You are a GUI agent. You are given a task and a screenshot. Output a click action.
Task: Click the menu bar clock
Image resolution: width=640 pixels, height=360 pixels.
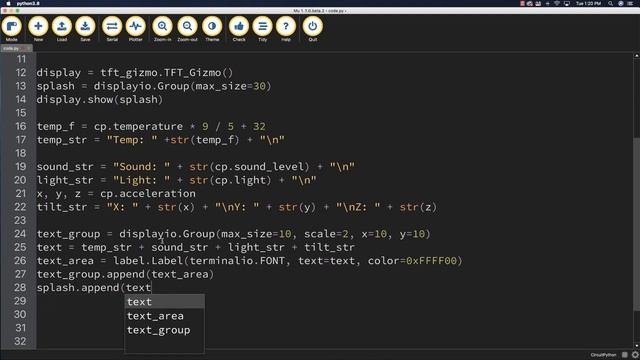tap(588, 3)
